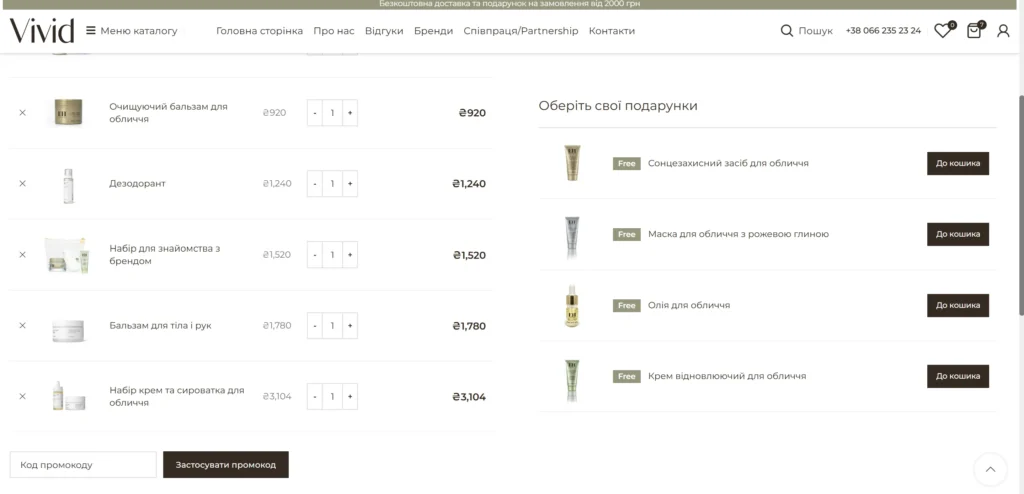Image resolution: width=1024 pixels, height=494 pixels.
Task: Increase quantity of Очищуючий бальзам для обличчя
Action: pyautogui.click(x=350, y=113)
